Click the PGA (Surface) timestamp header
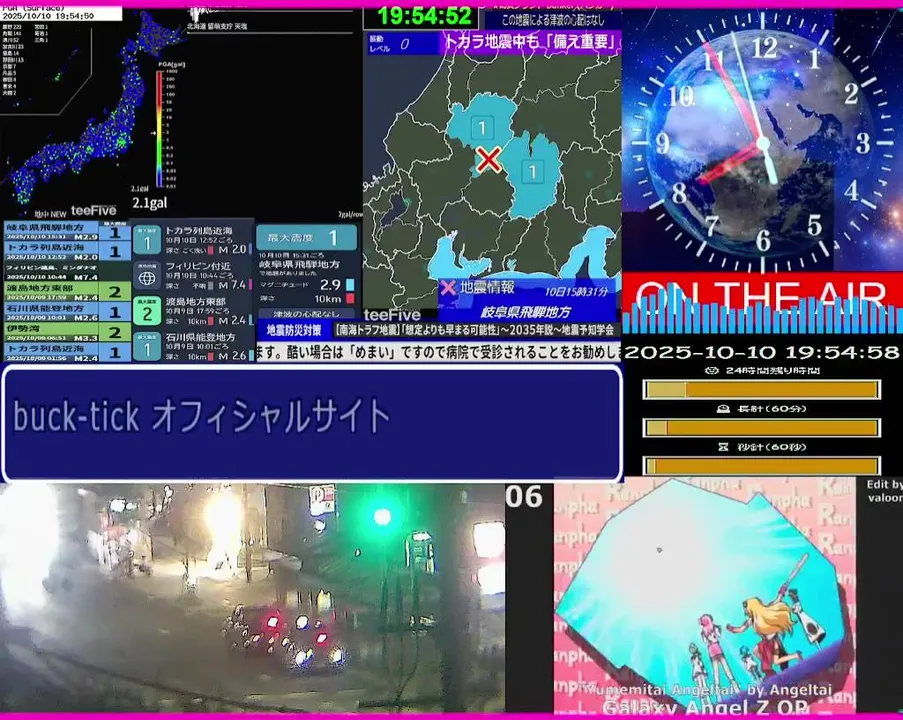This screenshot has height=720, width=903. (61, 13)
